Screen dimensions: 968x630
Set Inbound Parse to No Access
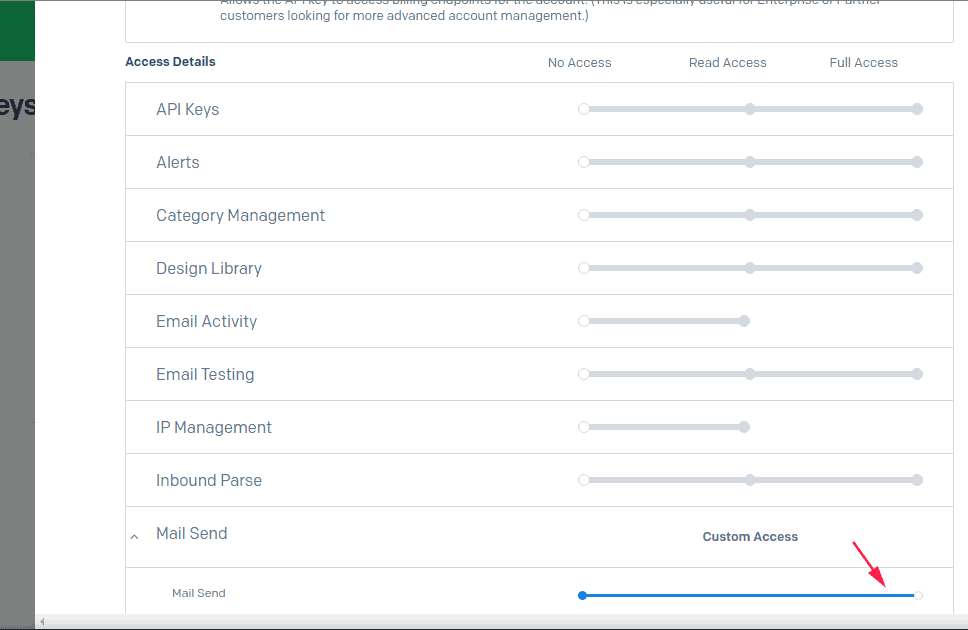pos(583,480)
